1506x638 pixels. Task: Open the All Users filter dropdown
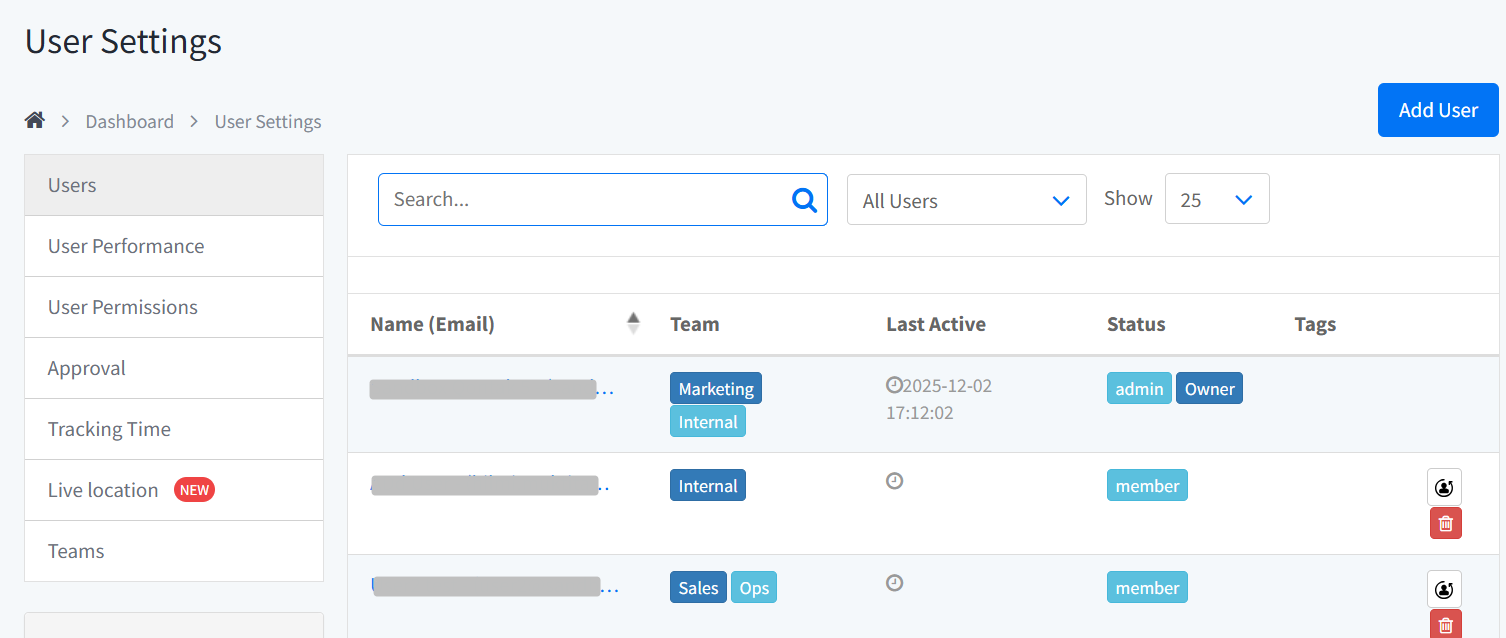[x=966, y=200]
